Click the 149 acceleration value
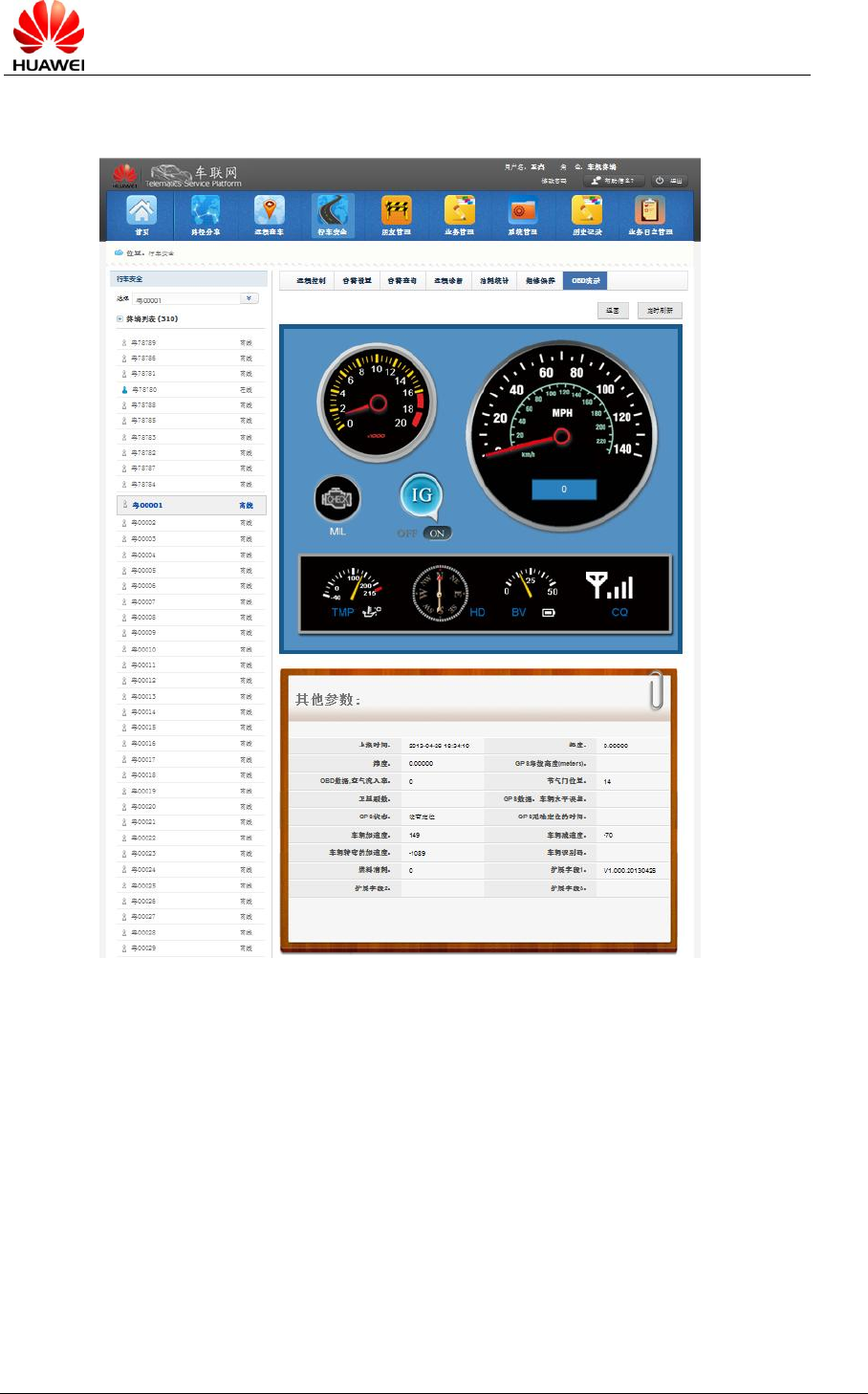 415,836
